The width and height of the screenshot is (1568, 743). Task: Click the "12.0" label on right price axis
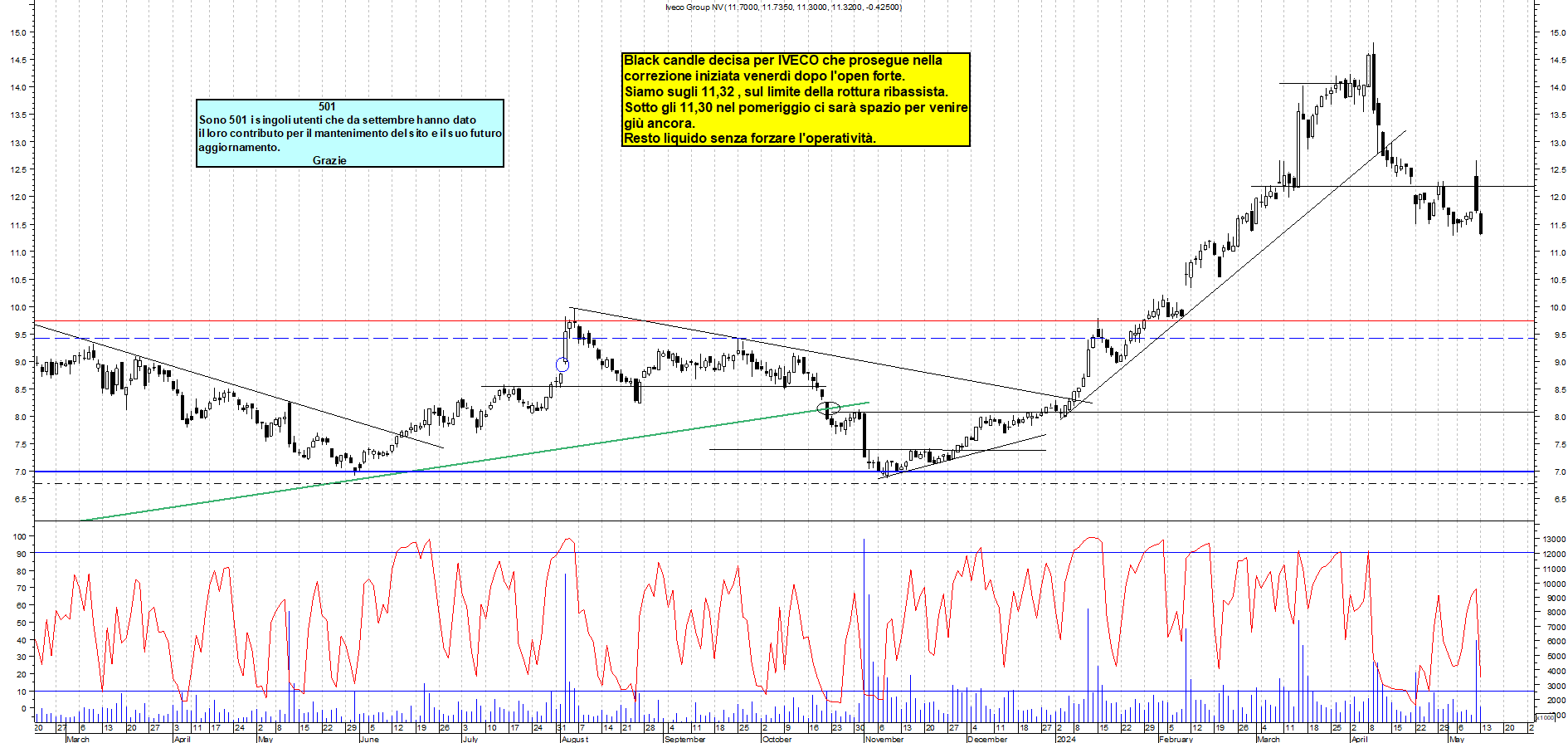tap(1557, 198)
